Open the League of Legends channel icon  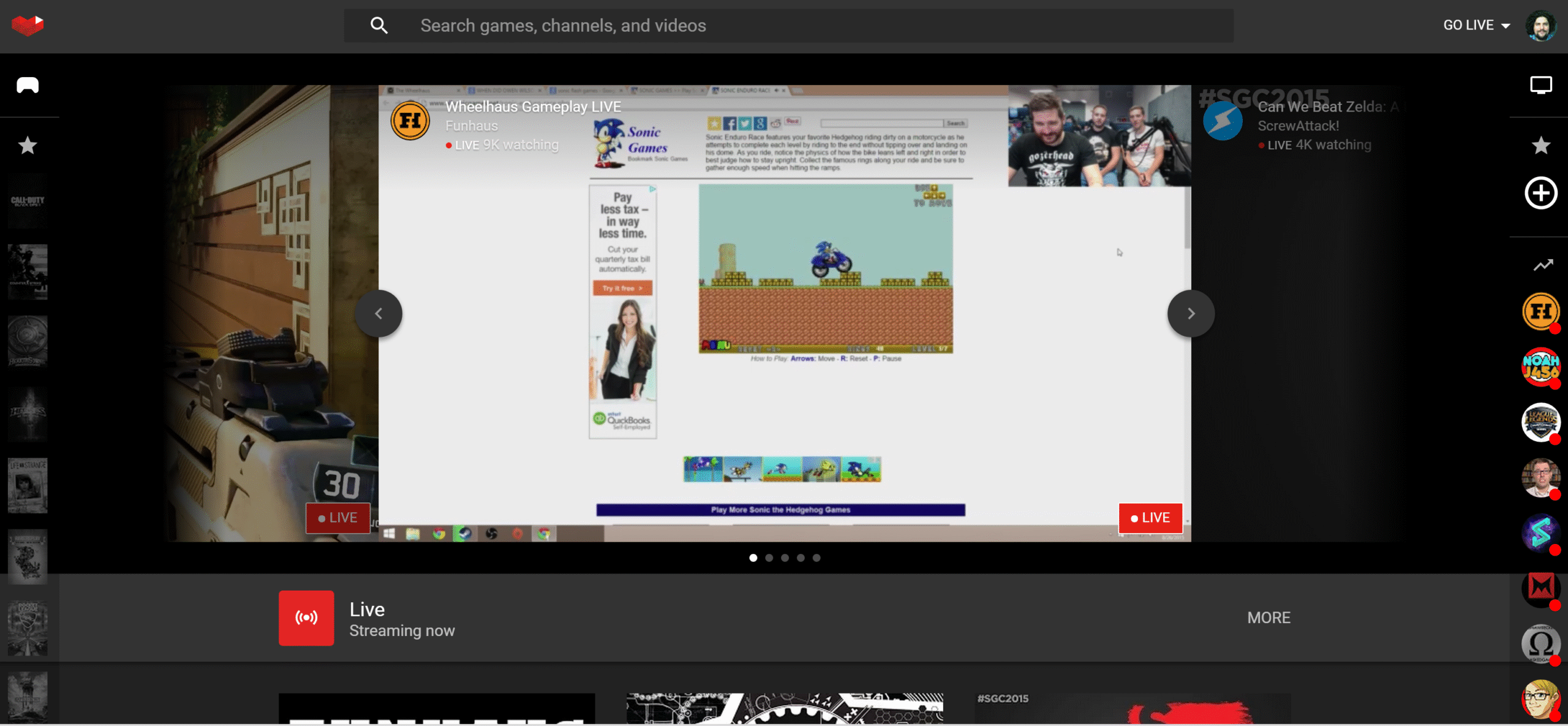coord(1541,422)
